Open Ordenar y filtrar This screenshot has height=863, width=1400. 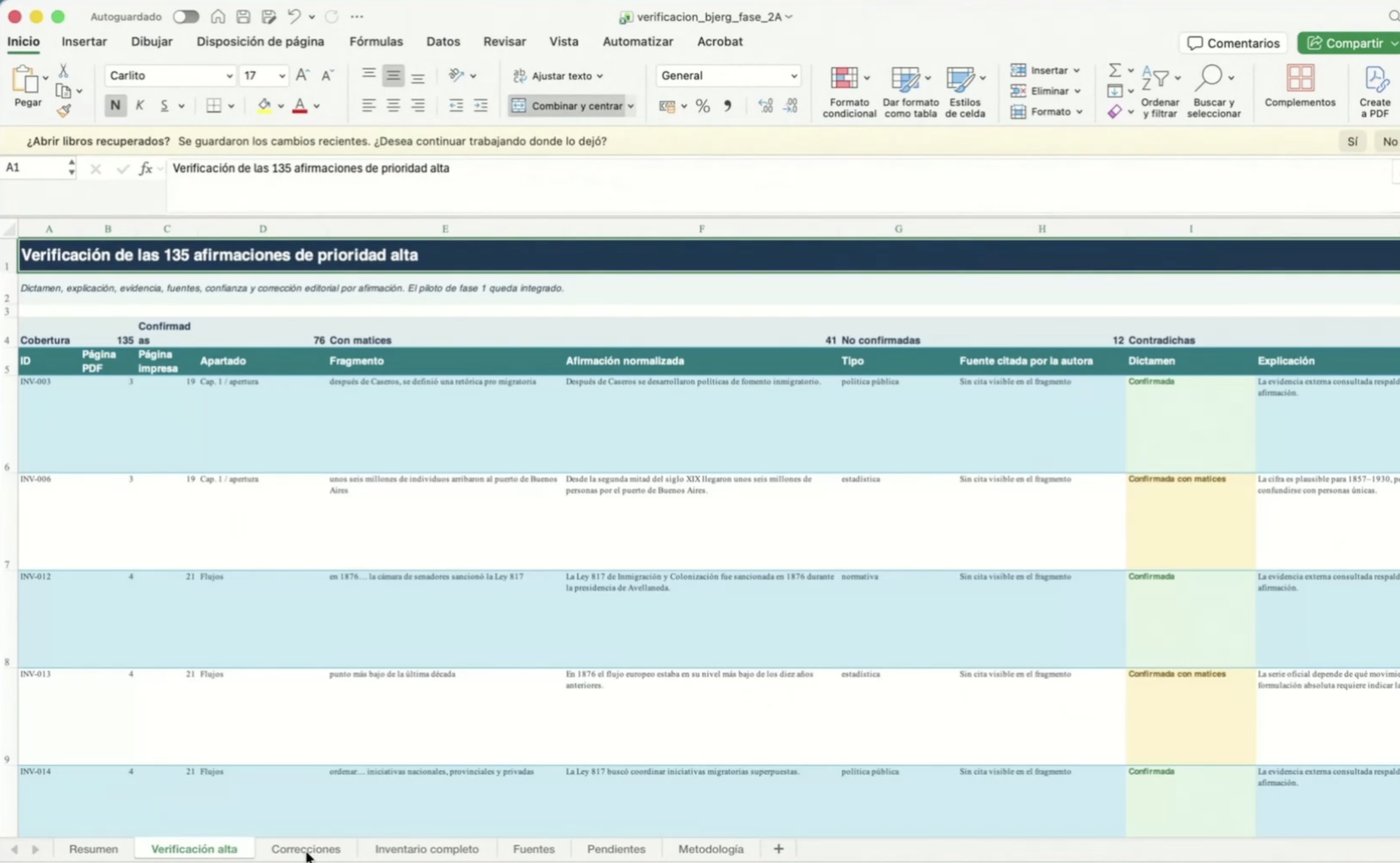(x=1161, y=92)
